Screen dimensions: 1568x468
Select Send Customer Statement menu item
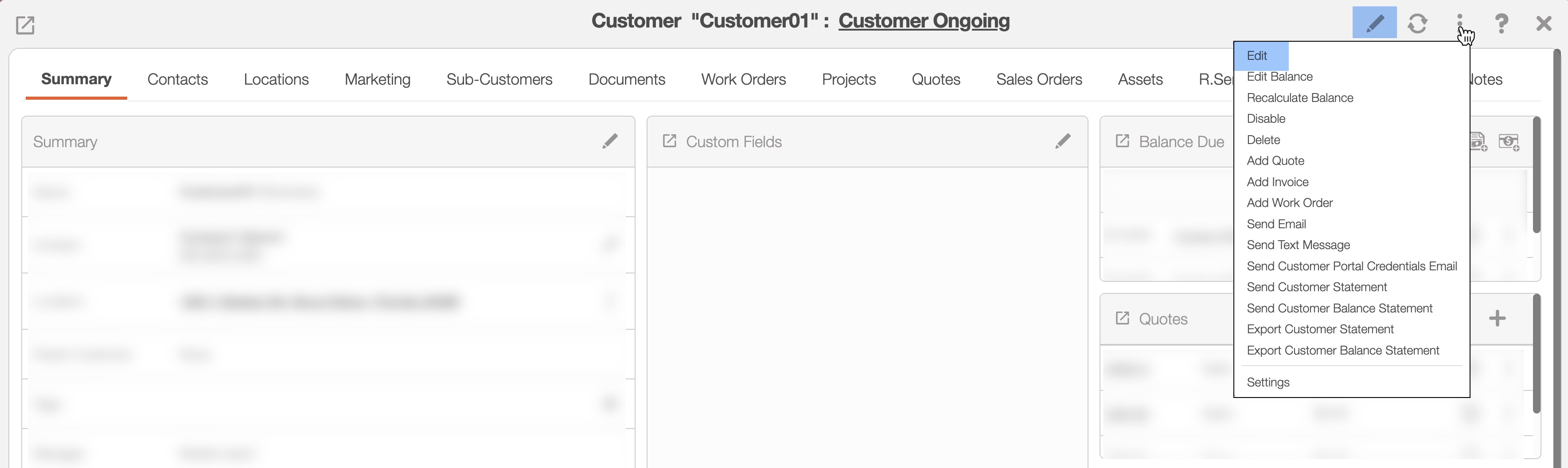tap(1317, 287)
